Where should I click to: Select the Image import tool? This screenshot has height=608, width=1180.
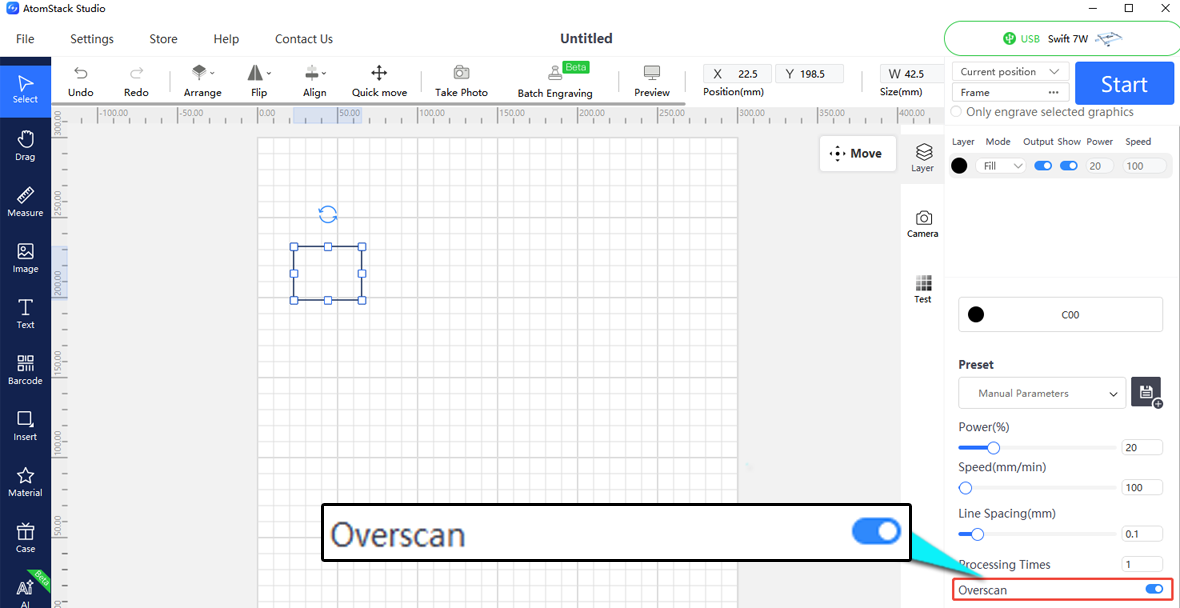pyautogui.click(x=26, y=258)
